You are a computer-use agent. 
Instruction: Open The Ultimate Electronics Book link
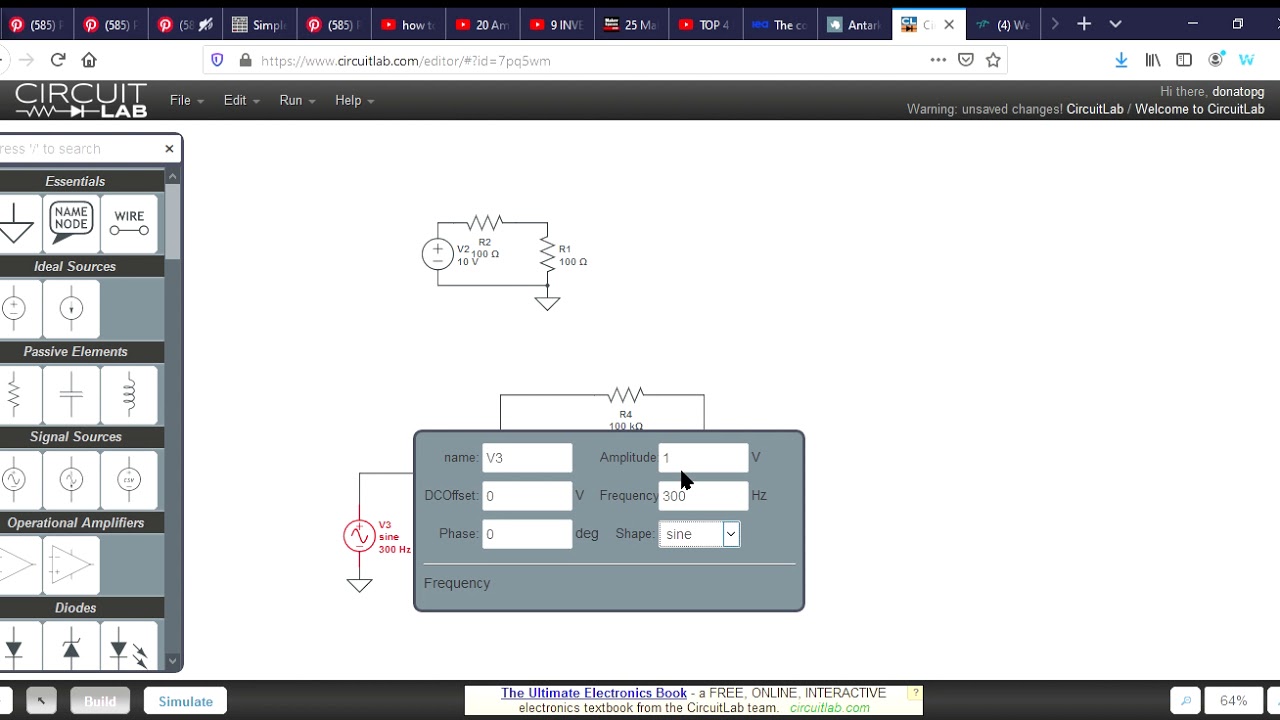594,693
